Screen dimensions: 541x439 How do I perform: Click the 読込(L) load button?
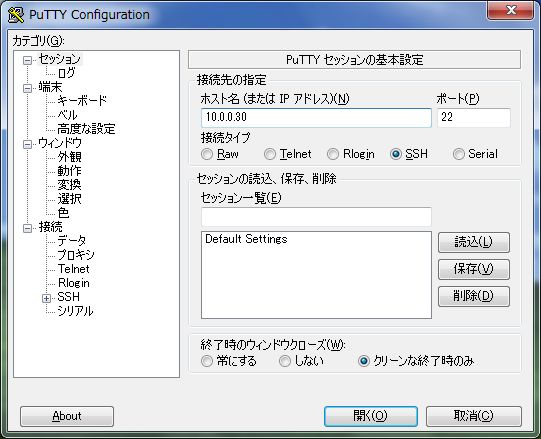point(474,242)
